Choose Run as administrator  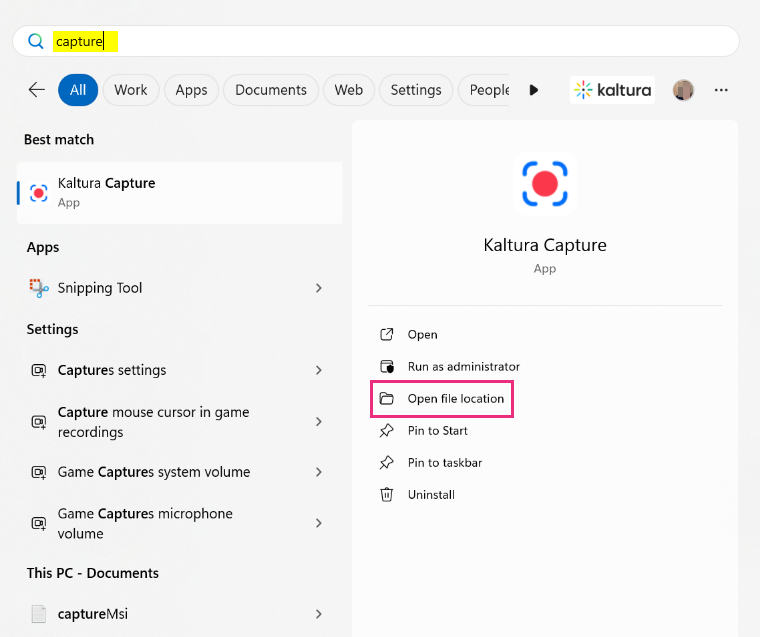pyautogui.click(x=464, y=366)
